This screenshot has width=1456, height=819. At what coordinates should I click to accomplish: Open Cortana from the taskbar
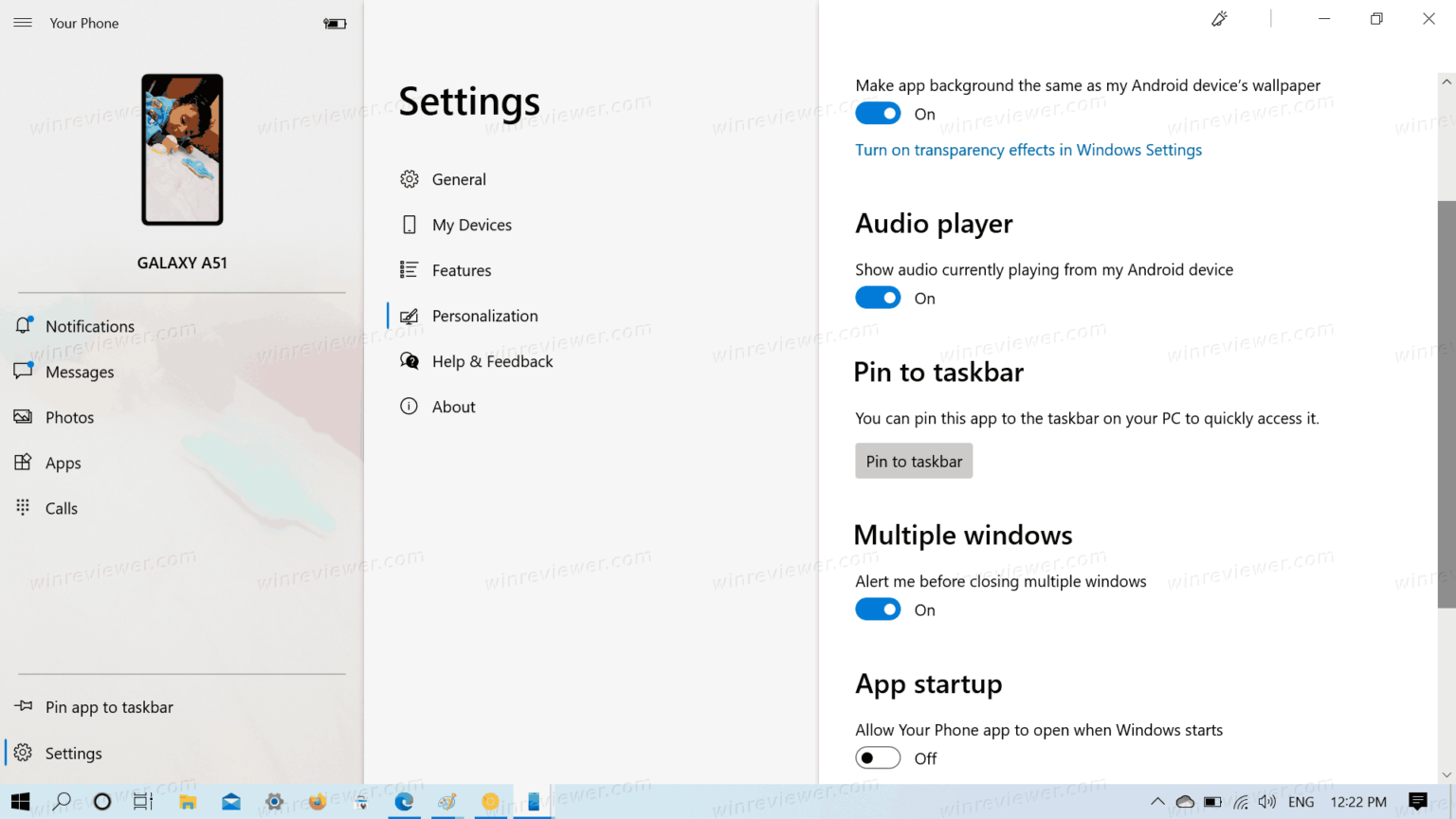tap(102, 802)
